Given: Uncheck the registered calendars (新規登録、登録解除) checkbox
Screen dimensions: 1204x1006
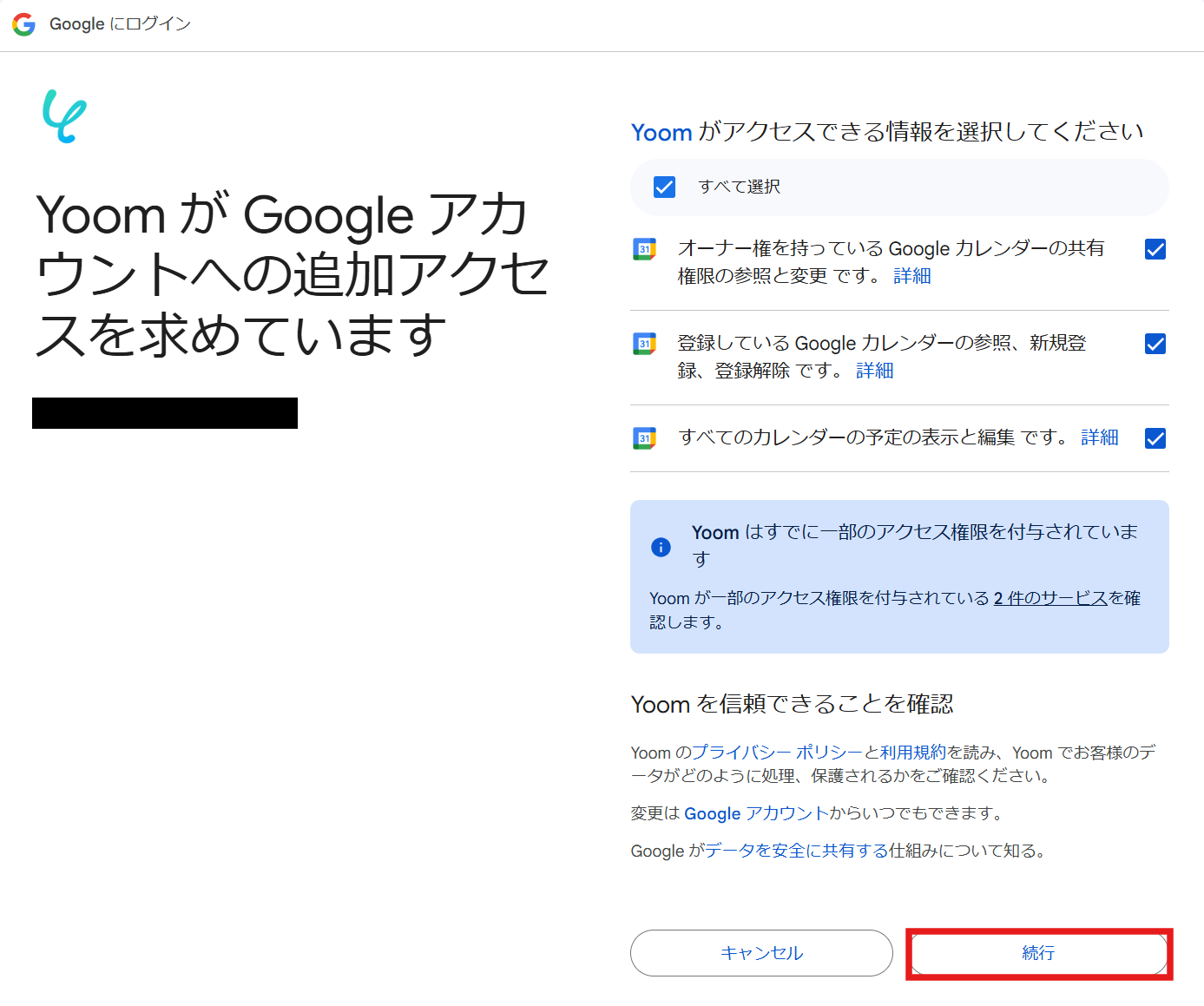Looking at the screenshot, I should [x=1155, y=345].
